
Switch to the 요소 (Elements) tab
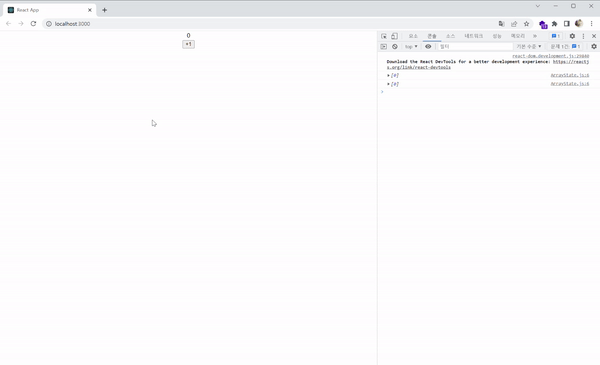[x=413, y=36]
